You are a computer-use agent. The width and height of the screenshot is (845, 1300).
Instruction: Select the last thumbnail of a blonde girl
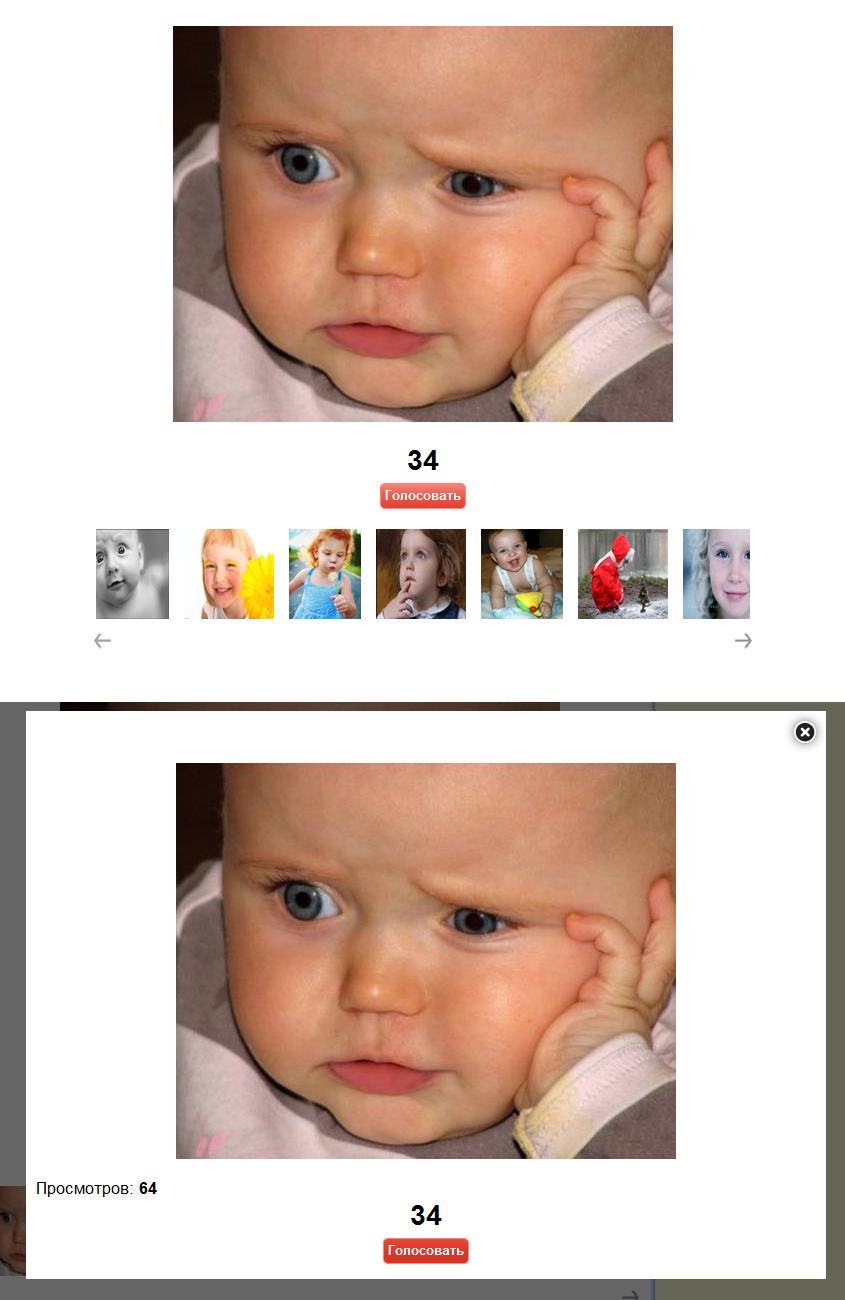tap(716, 574)
